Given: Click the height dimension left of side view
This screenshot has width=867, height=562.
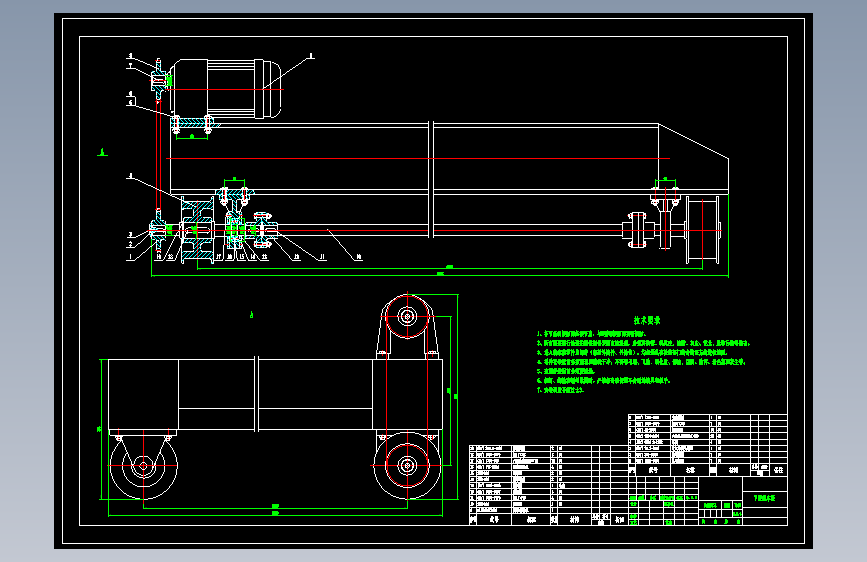Looking at the screenshot, I should pos(101,429).
